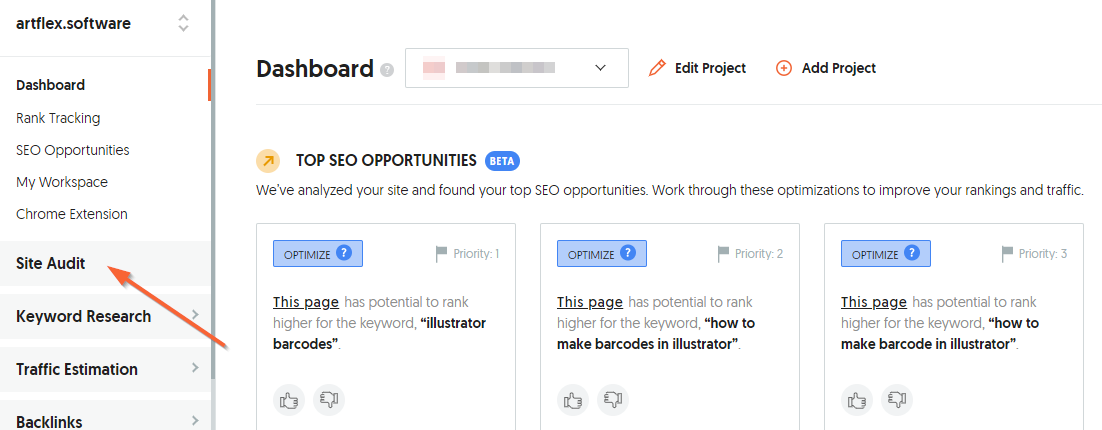The image size is (1102, 430).
Task: Expand the Backlinks section
Action: (105, 419)
